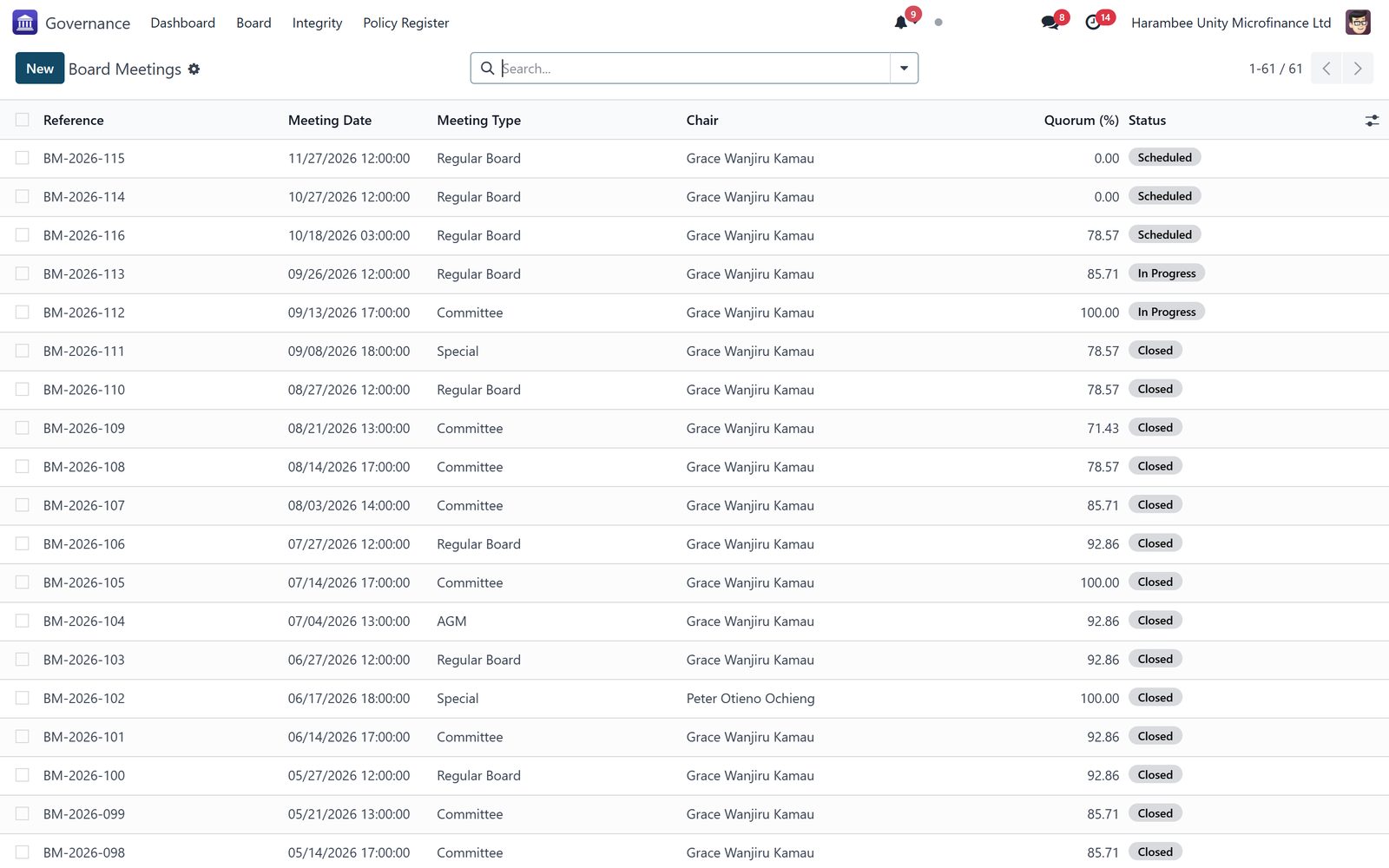Open the Integrity menu
Viewport: 1389px width, 868px height.
click(x=317, y=23)
